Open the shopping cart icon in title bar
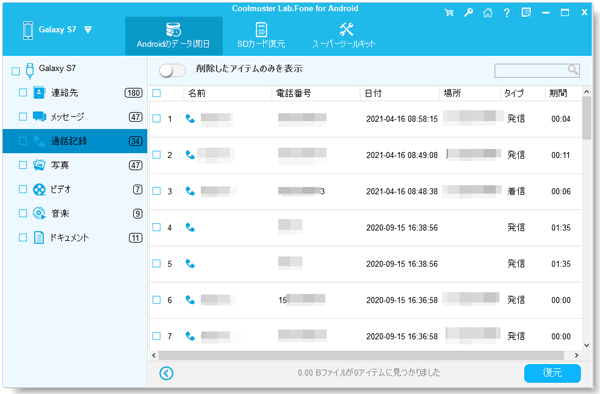 [x=449, y=13]
